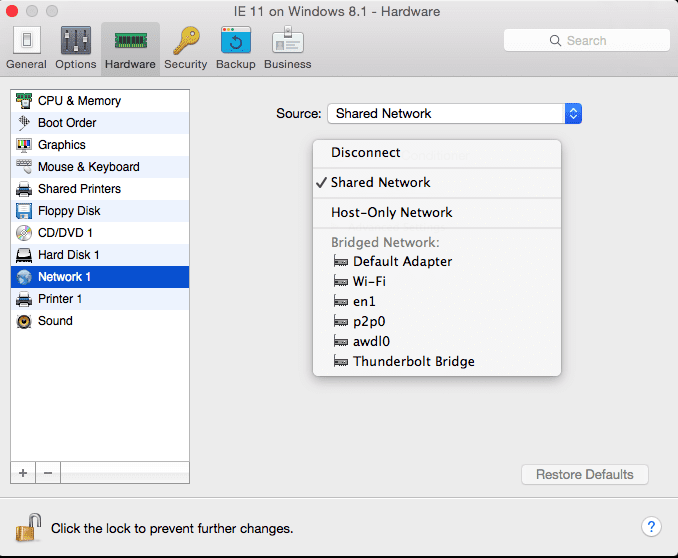Click the Printer 1 icon
The image size is (678, 558).
pyautogui.click(x=24, y=299)
